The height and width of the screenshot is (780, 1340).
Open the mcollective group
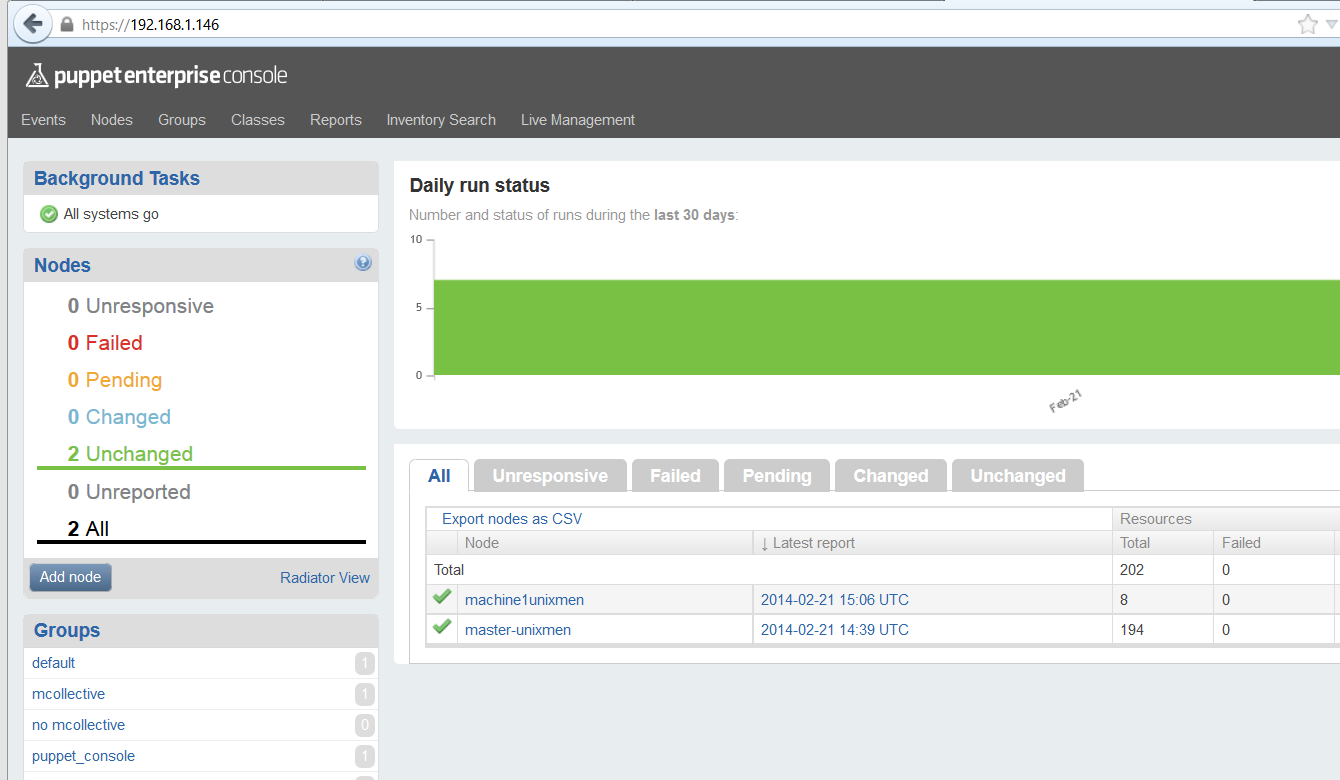click(x=68, y=694)
